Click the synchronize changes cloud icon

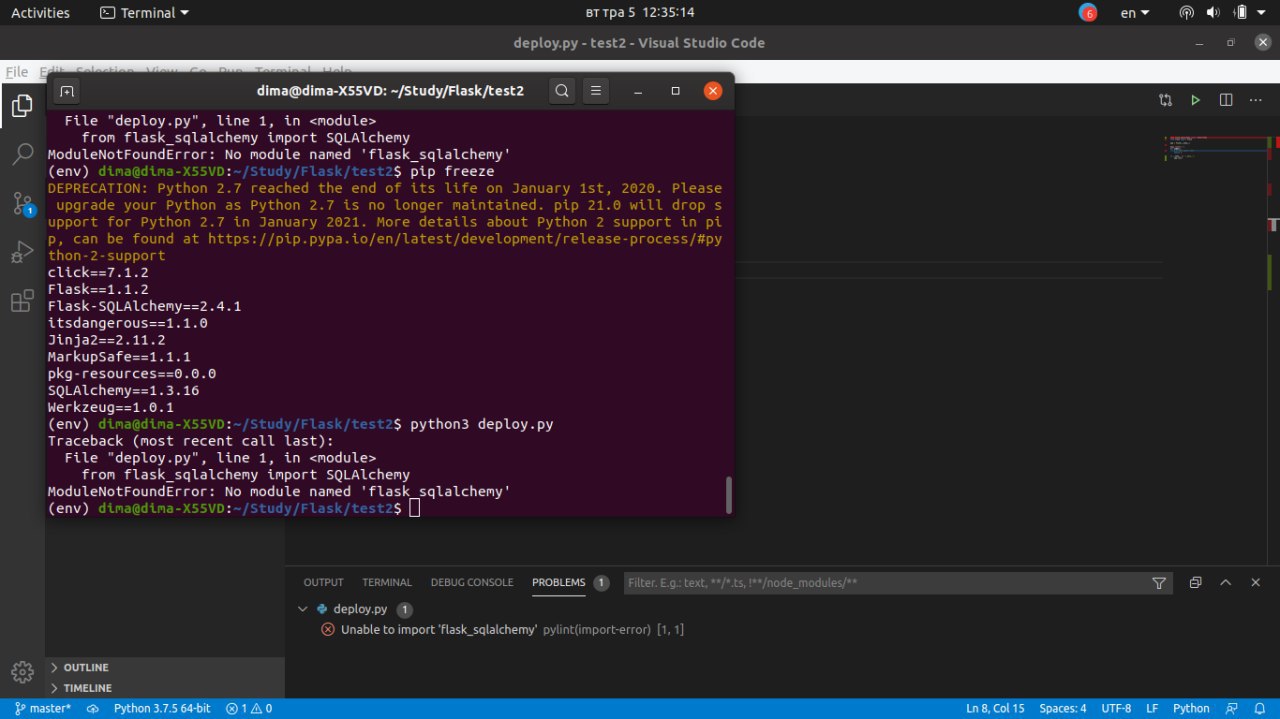(93, 708)
